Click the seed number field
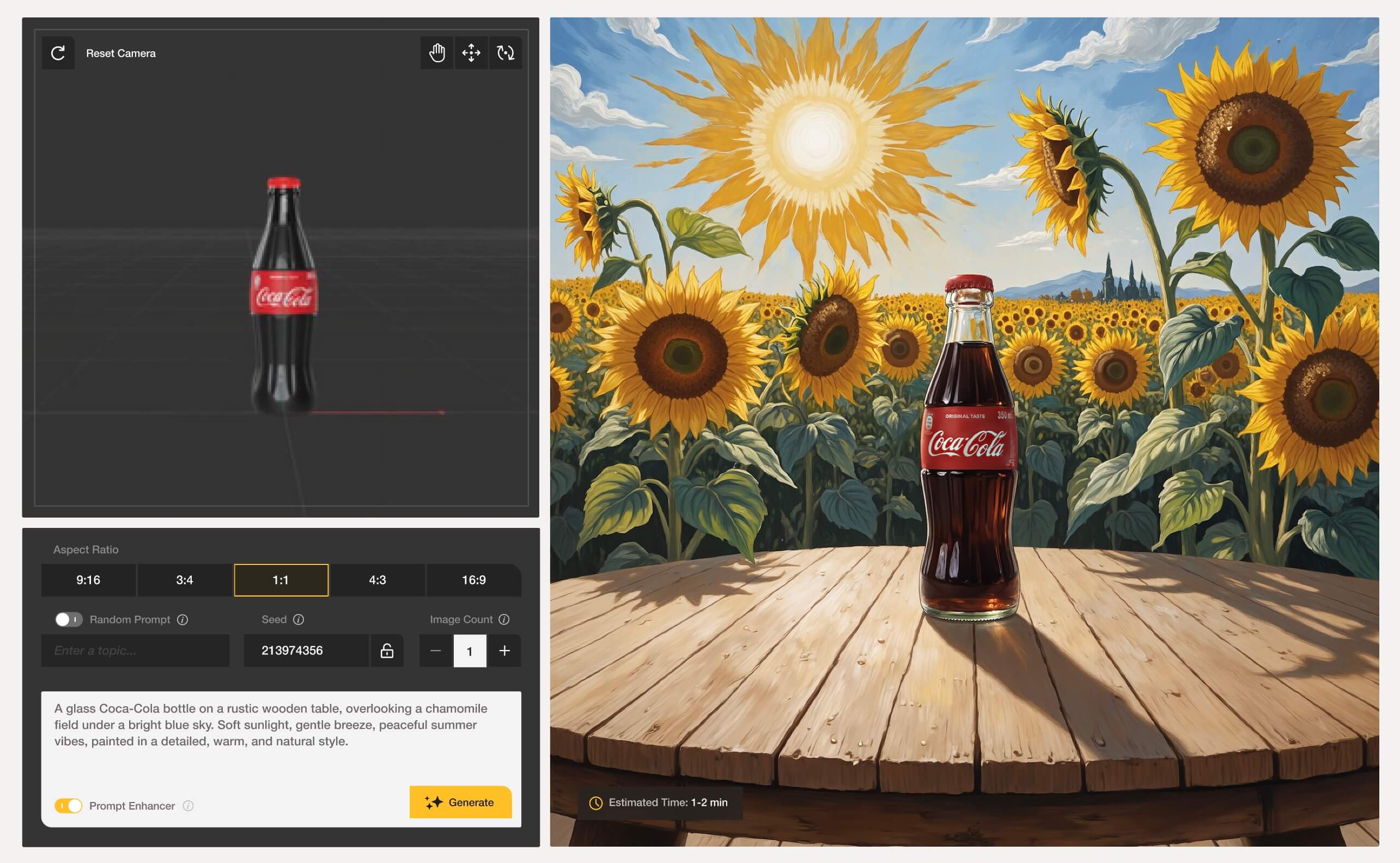Image resolution: width=1400 pixels, height=863 pixels. 306,651
